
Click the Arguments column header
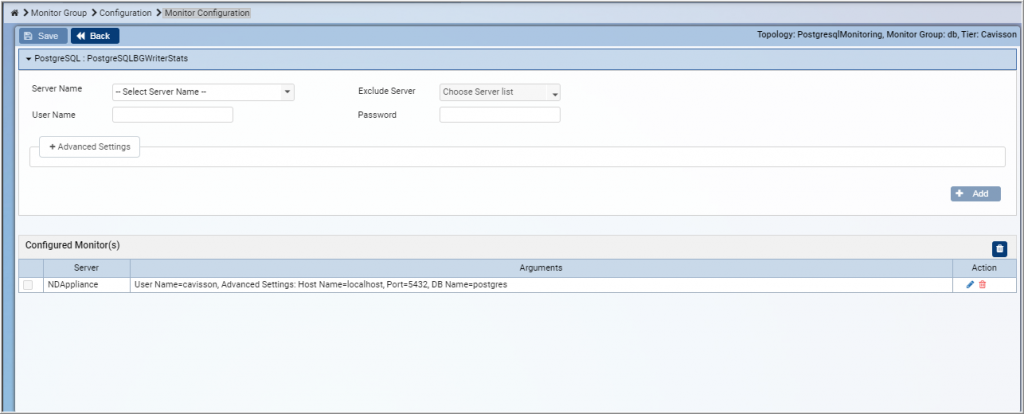tap(541, 268)
